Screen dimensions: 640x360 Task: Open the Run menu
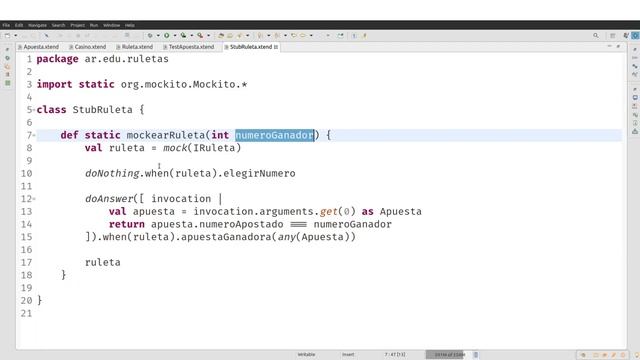[94, 25]
